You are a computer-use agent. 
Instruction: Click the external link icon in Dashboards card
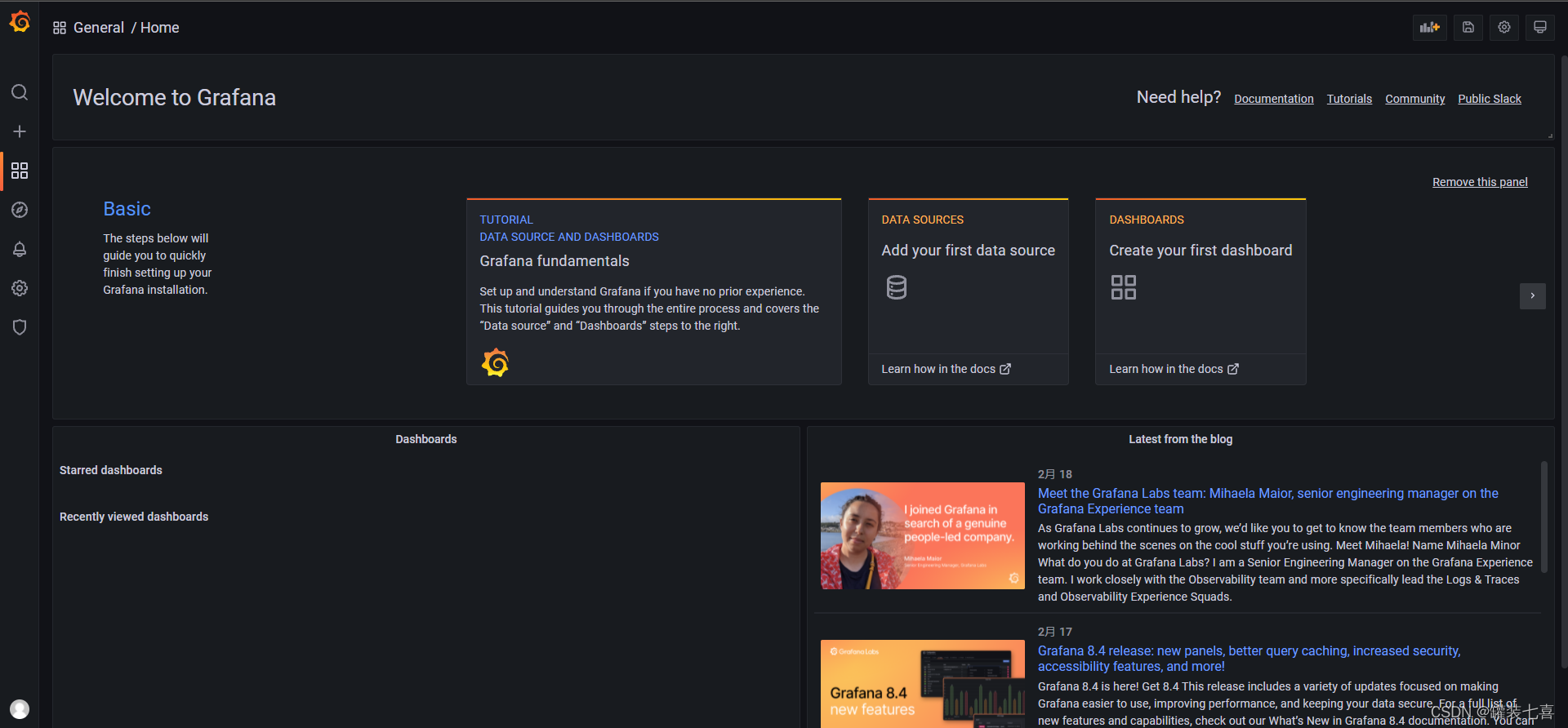(x=1233, y=369)
